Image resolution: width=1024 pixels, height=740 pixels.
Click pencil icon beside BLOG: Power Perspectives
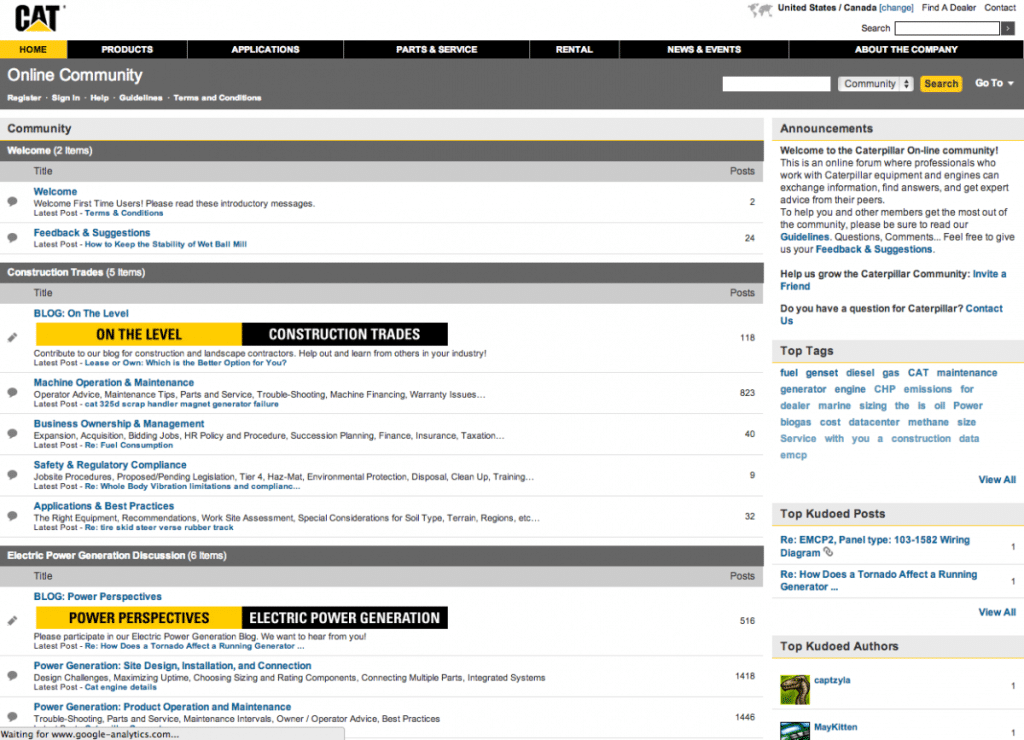pos(12,620)
